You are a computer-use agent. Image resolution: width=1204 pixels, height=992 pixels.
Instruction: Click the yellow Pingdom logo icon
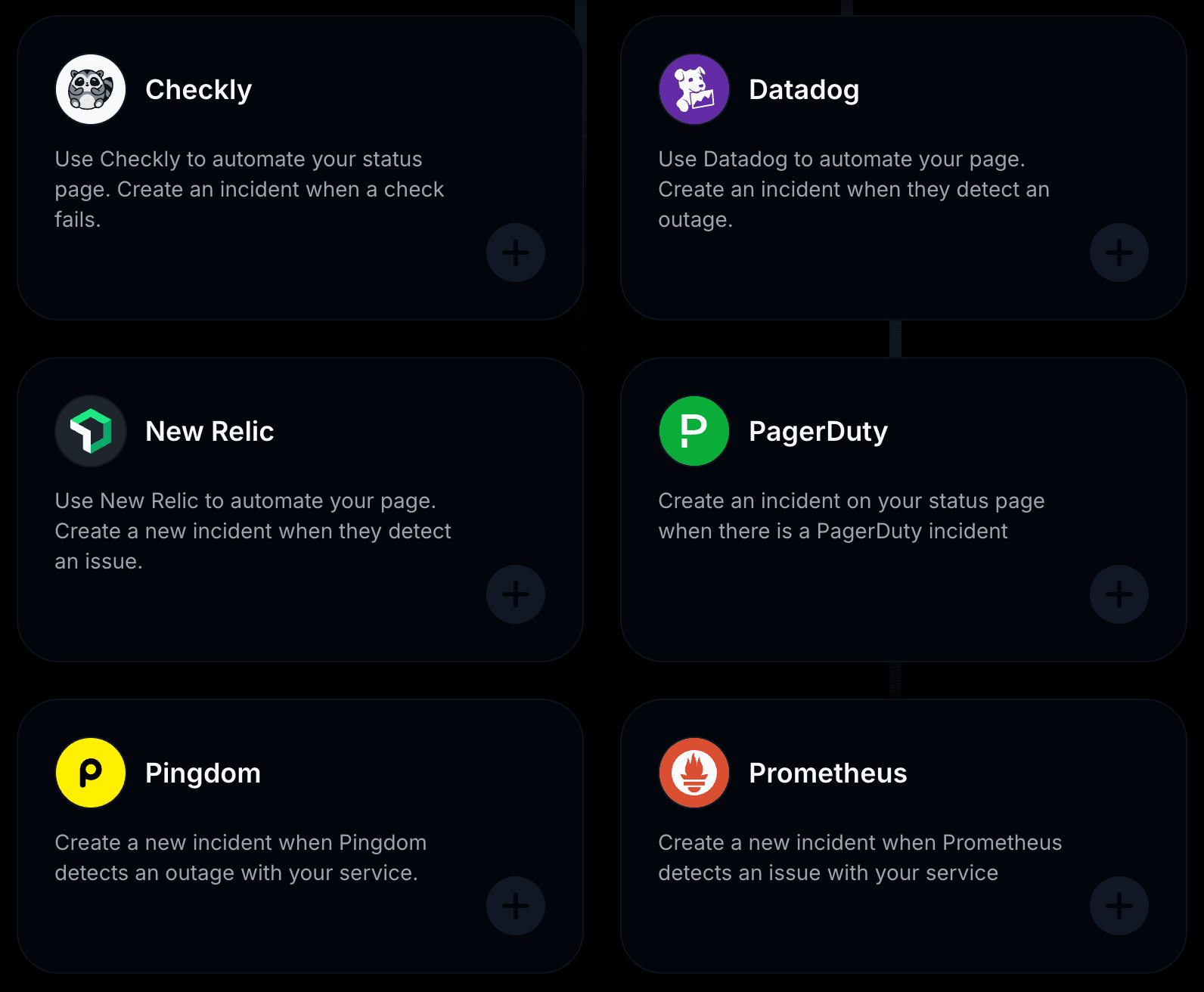[x=91, y=773]
